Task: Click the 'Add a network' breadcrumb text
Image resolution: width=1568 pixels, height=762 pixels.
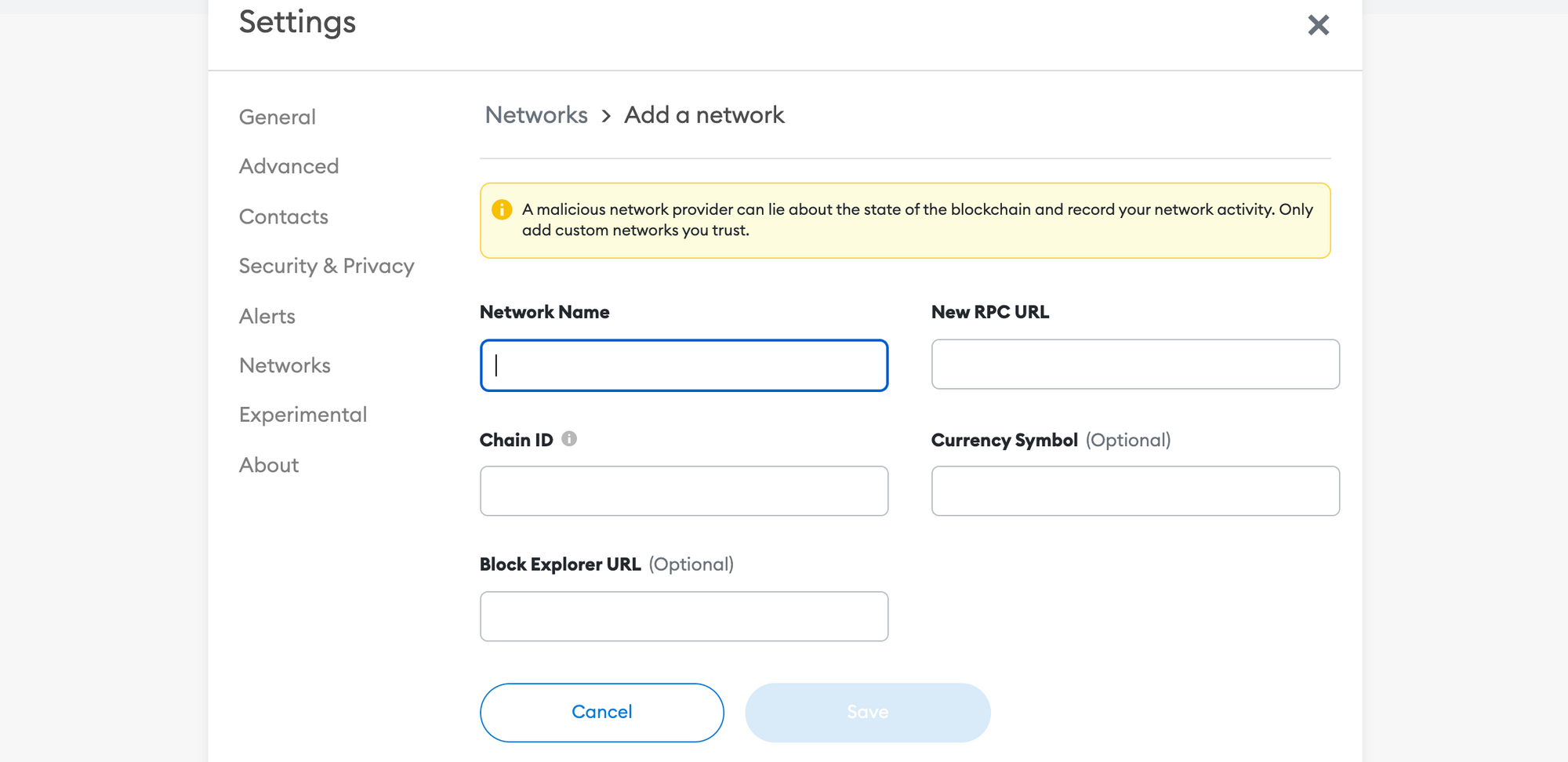Action: [704, 114]
